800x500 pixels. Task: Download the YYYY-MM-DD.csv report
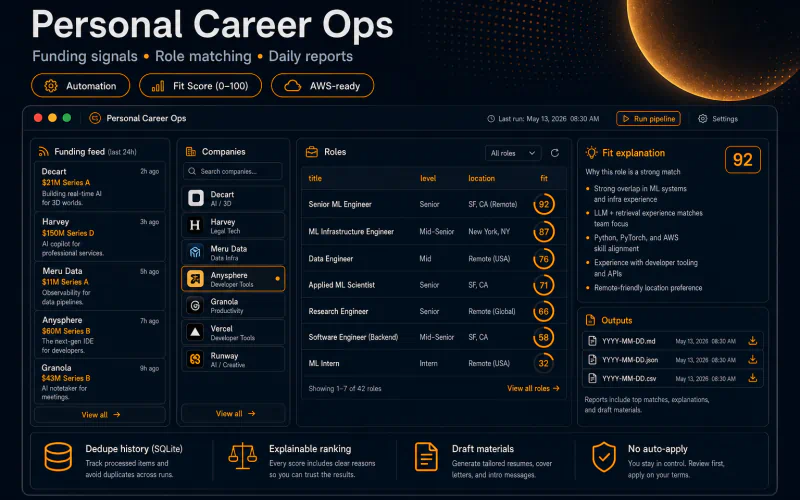pyautogui.click(x=753, y=378)
